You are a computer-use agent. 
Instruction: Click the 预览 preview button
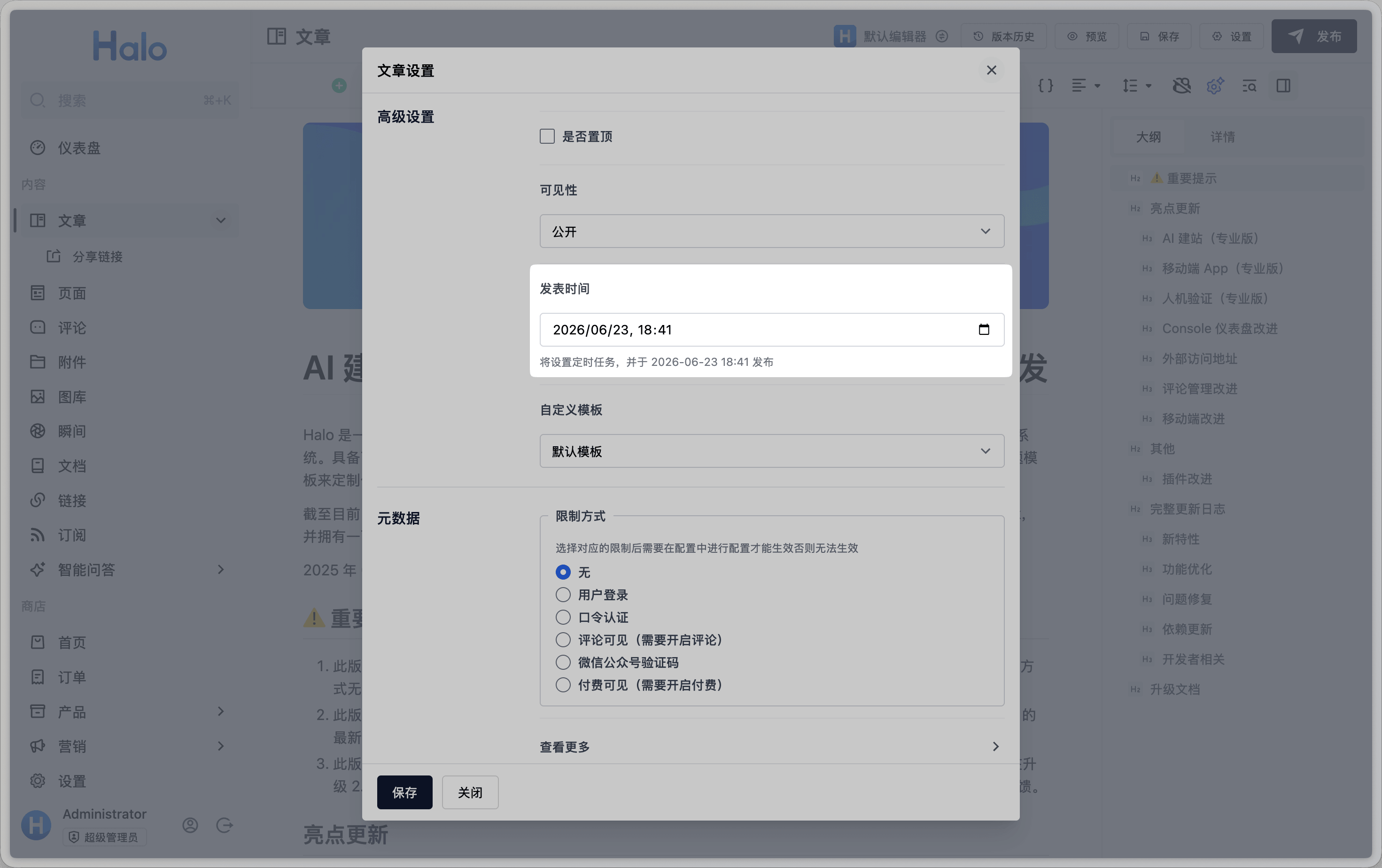tap(1087, 36)
